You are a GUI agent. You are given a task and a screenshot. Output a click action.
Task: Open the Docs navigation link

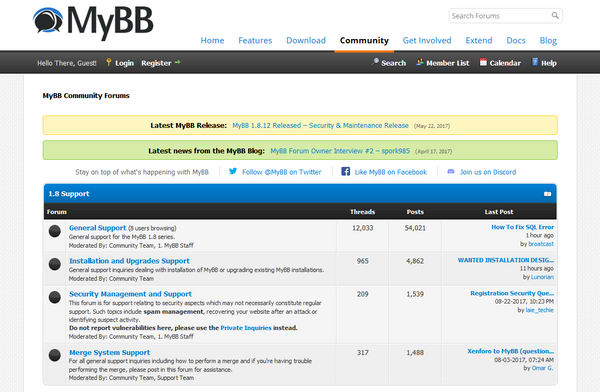[515, 40]
